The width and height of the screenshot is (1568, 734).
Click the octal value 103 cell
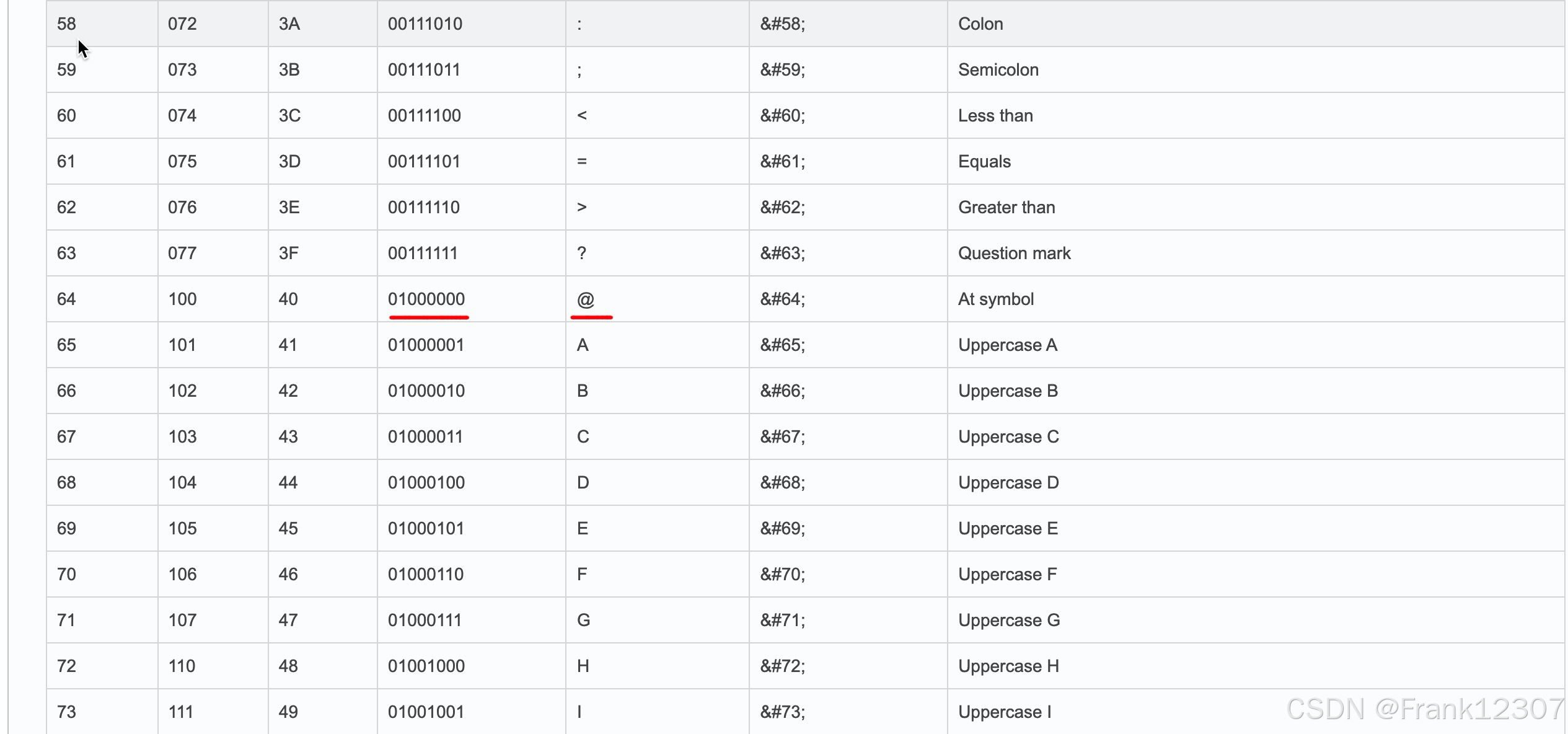click(213, 436)
